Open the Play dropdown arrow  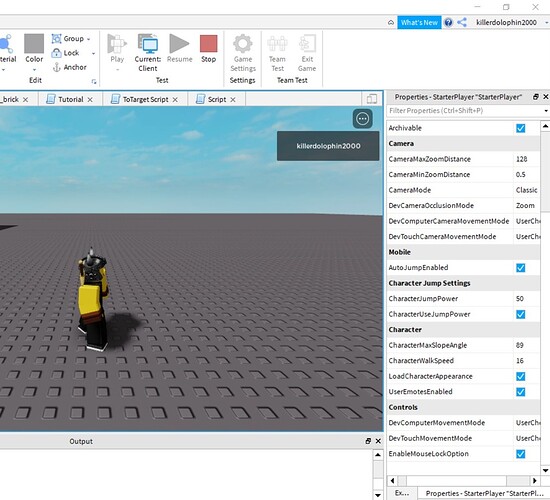tap(118, 69)
